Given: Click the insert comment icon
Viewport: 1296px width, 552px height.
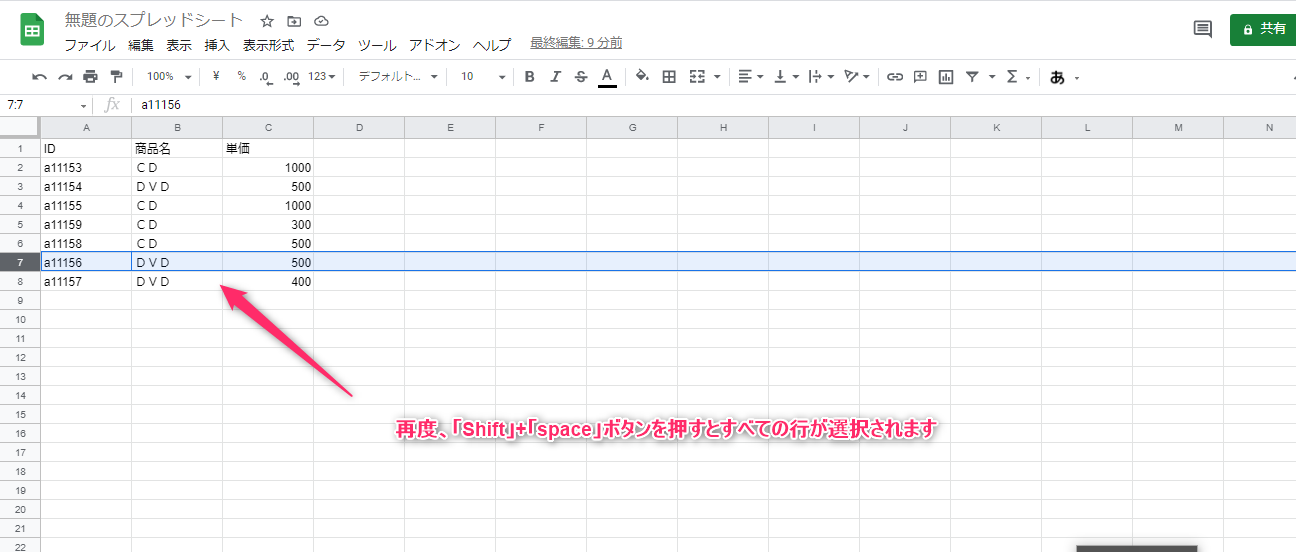Looking at the screenshot, I should tap(920, 77).
